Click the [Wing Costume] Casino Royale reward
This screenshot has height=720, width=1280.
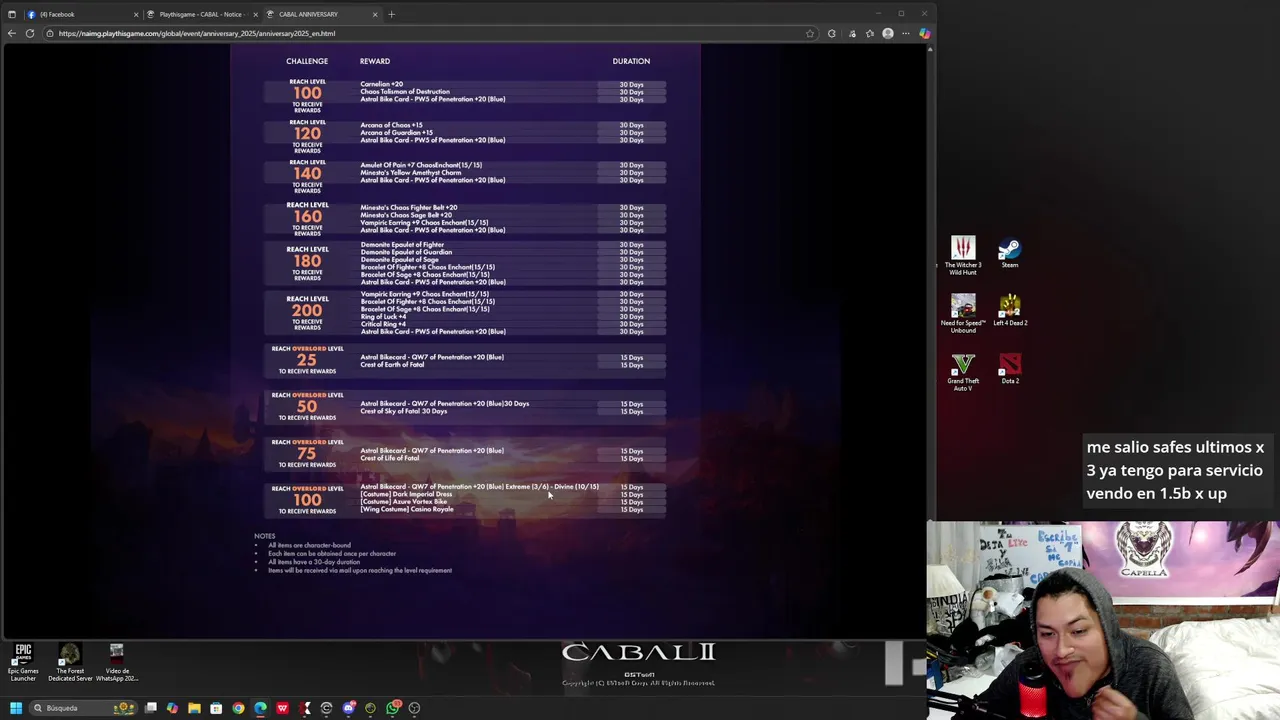pos(407,509)
